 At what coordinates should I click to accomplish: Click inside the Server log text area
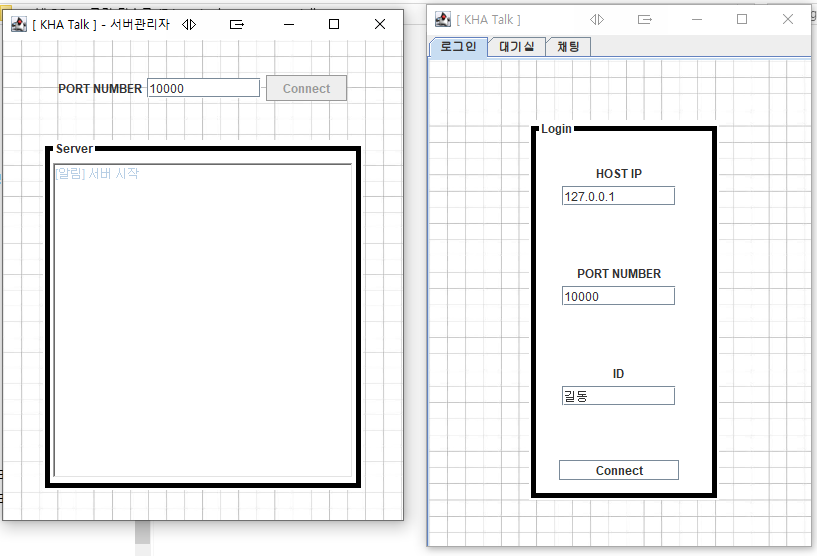[203, 320]
